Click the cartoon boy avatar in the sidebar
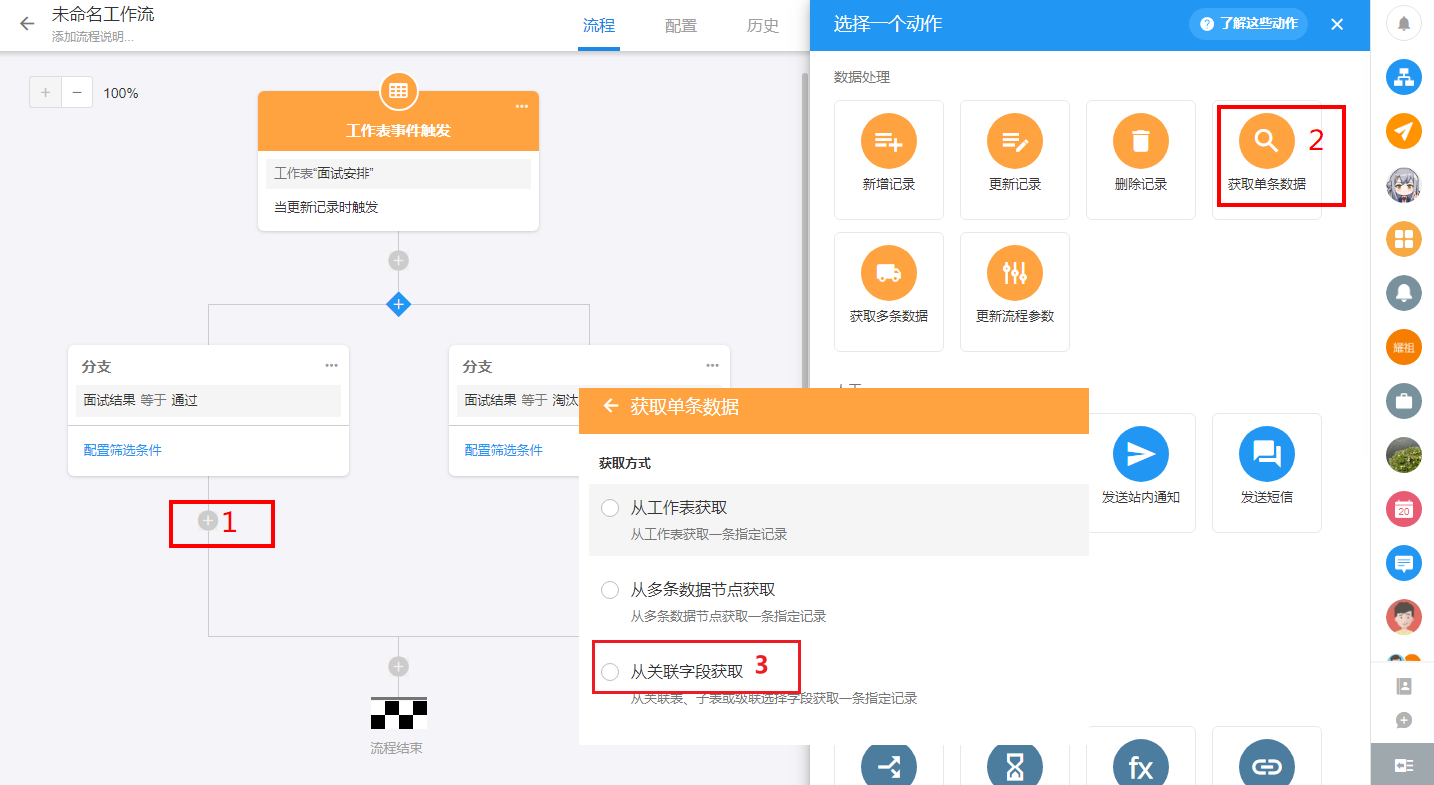Screen dimensions: 1434x785 click(1404, 617)
